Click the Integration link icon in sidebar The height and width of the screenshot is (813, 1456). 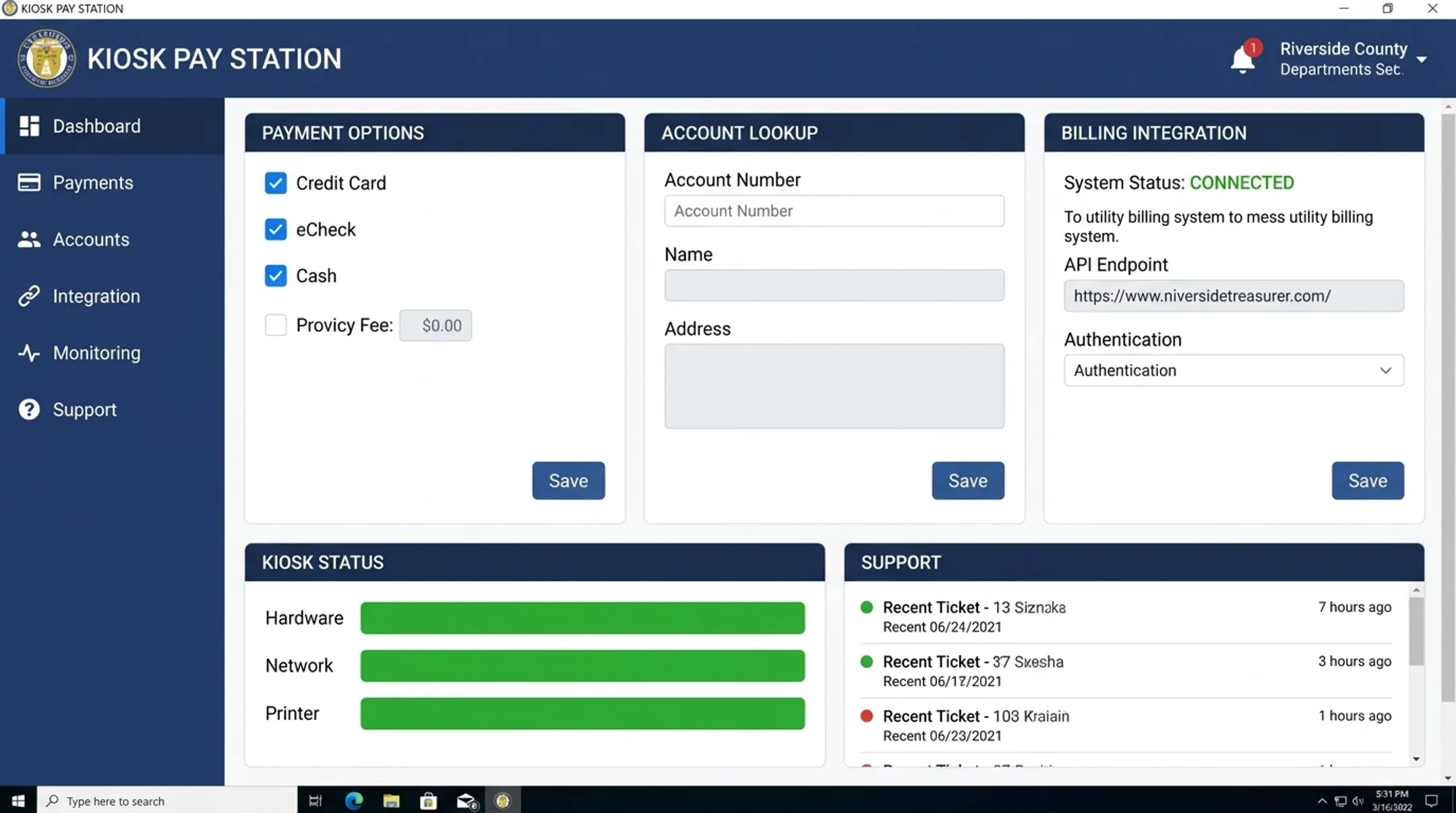click(29, 296)
